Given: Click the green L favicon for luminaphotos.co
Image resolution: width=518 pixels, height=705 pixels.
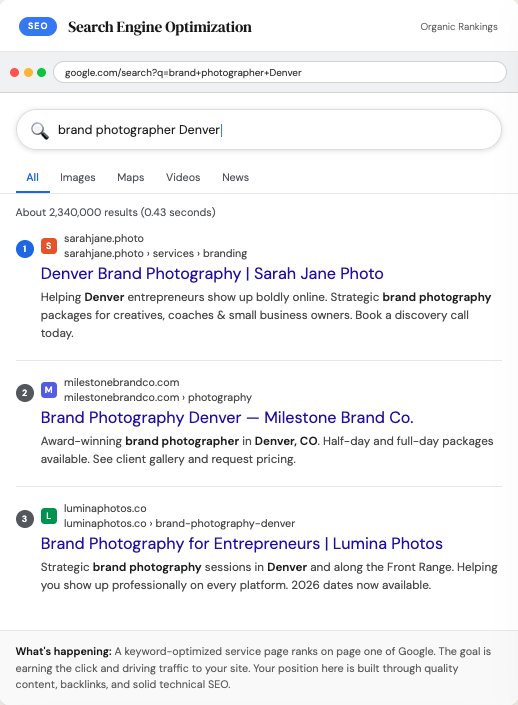Looking at the screenshot, I should click(49, 516).
